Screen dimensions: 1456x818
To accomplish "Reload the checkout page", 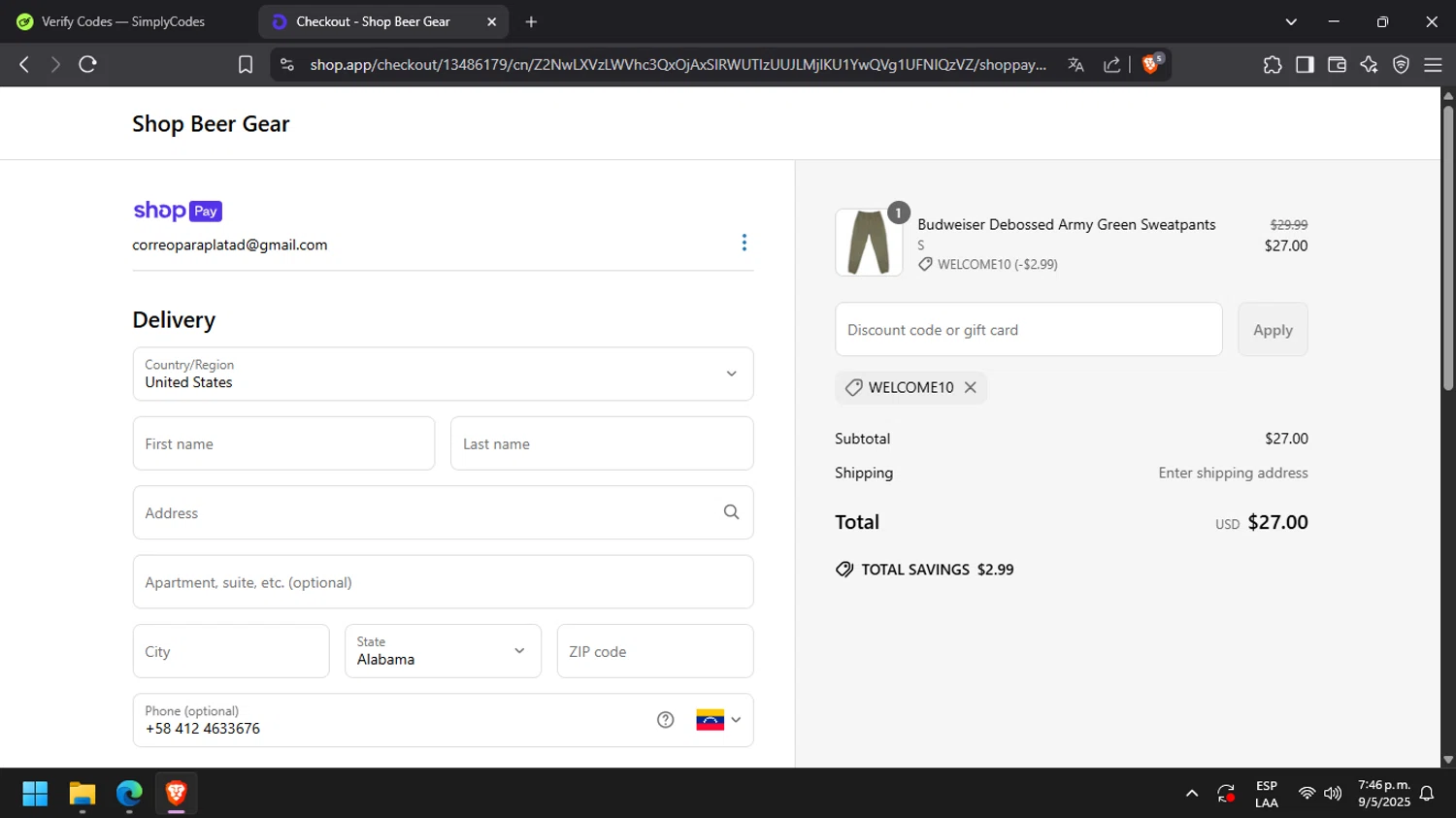I will 87,64.
